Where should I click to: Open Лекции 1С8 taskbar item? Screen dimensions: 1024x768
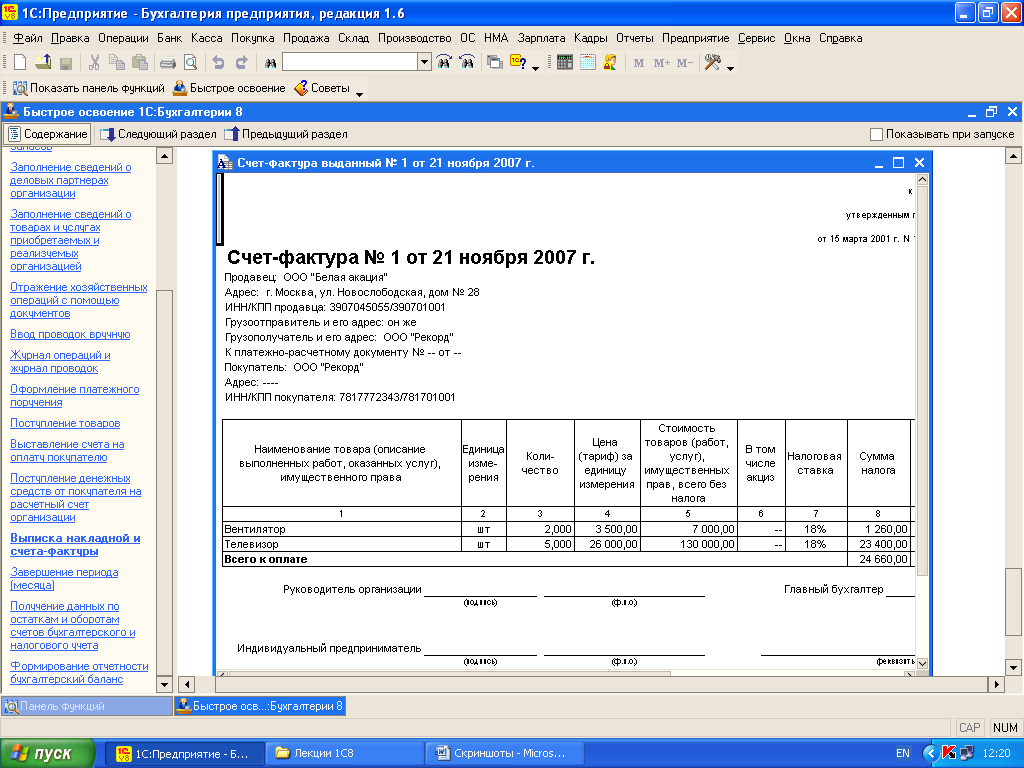point(344,754)
